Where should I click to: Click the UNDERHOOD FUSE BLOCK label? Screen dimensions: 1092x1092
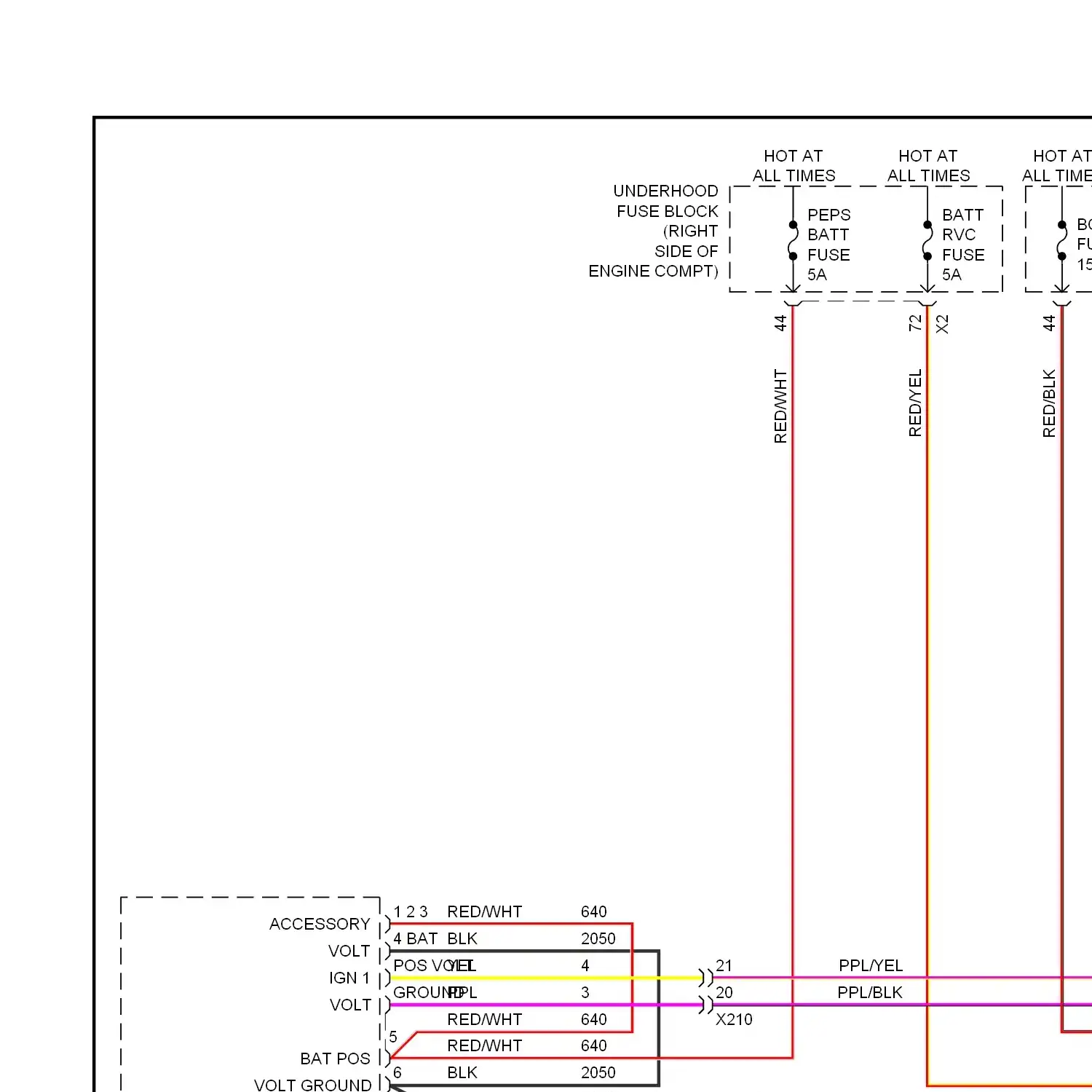(653, 231)
